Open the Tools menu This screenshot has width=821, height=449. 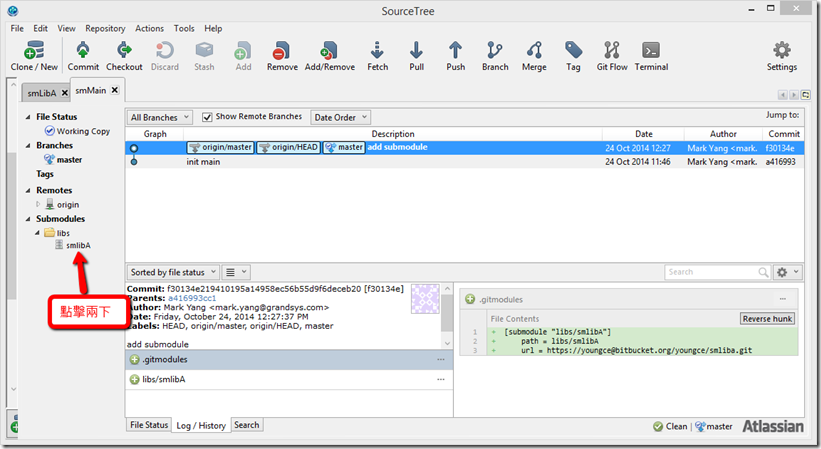184,28
